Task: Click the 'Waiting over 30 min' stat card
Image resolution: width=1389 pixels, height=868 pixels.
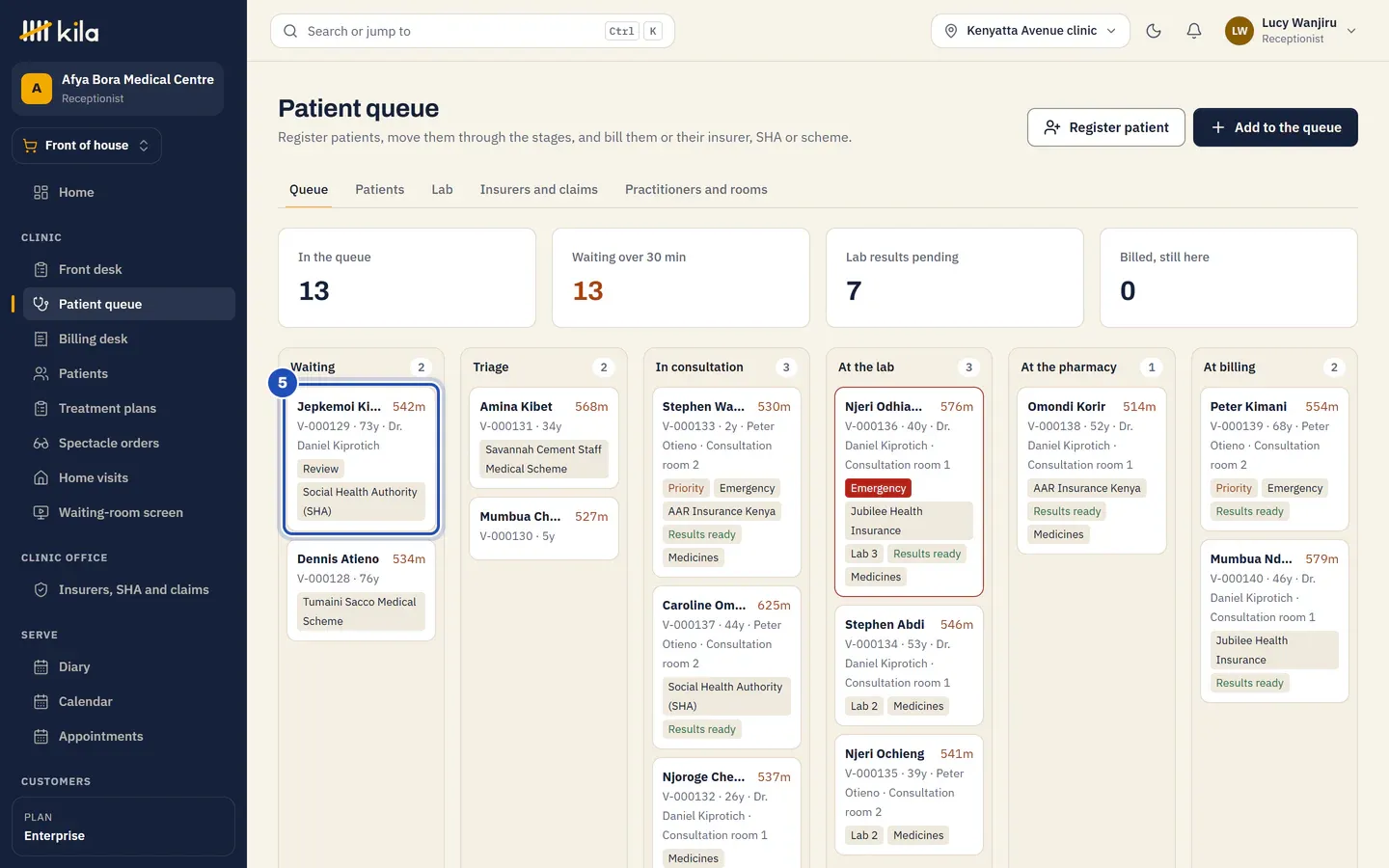Action: [681, 278]
